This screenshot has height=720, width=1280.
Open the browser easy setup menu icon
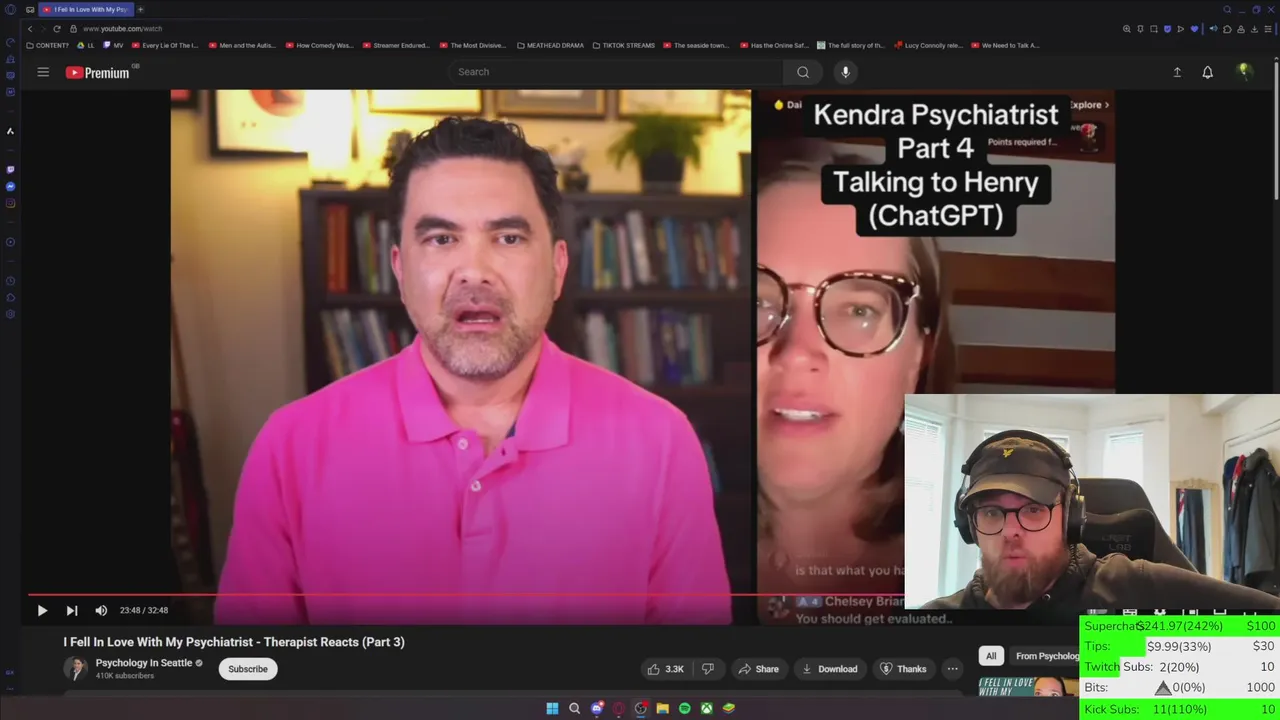coord(1268,29)
